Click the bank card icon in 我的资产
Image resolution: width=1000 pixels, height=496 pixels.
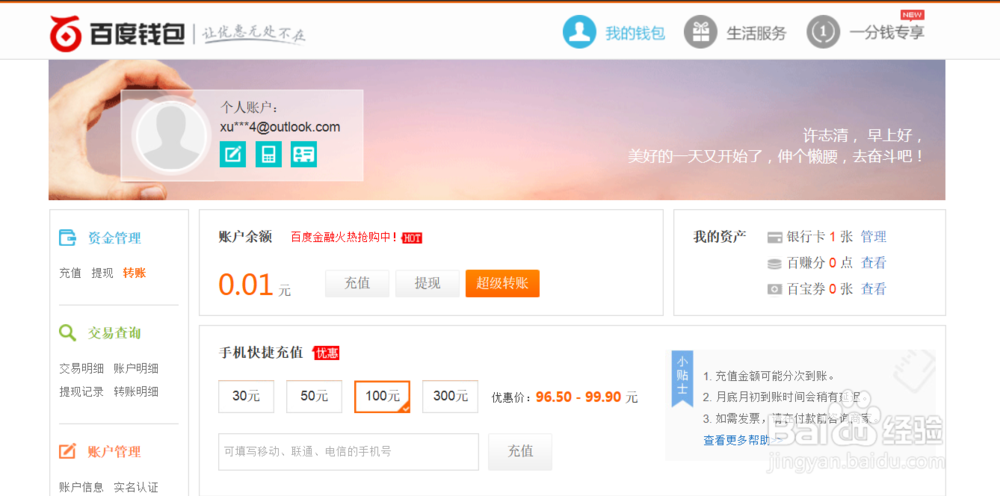(775, 238)
